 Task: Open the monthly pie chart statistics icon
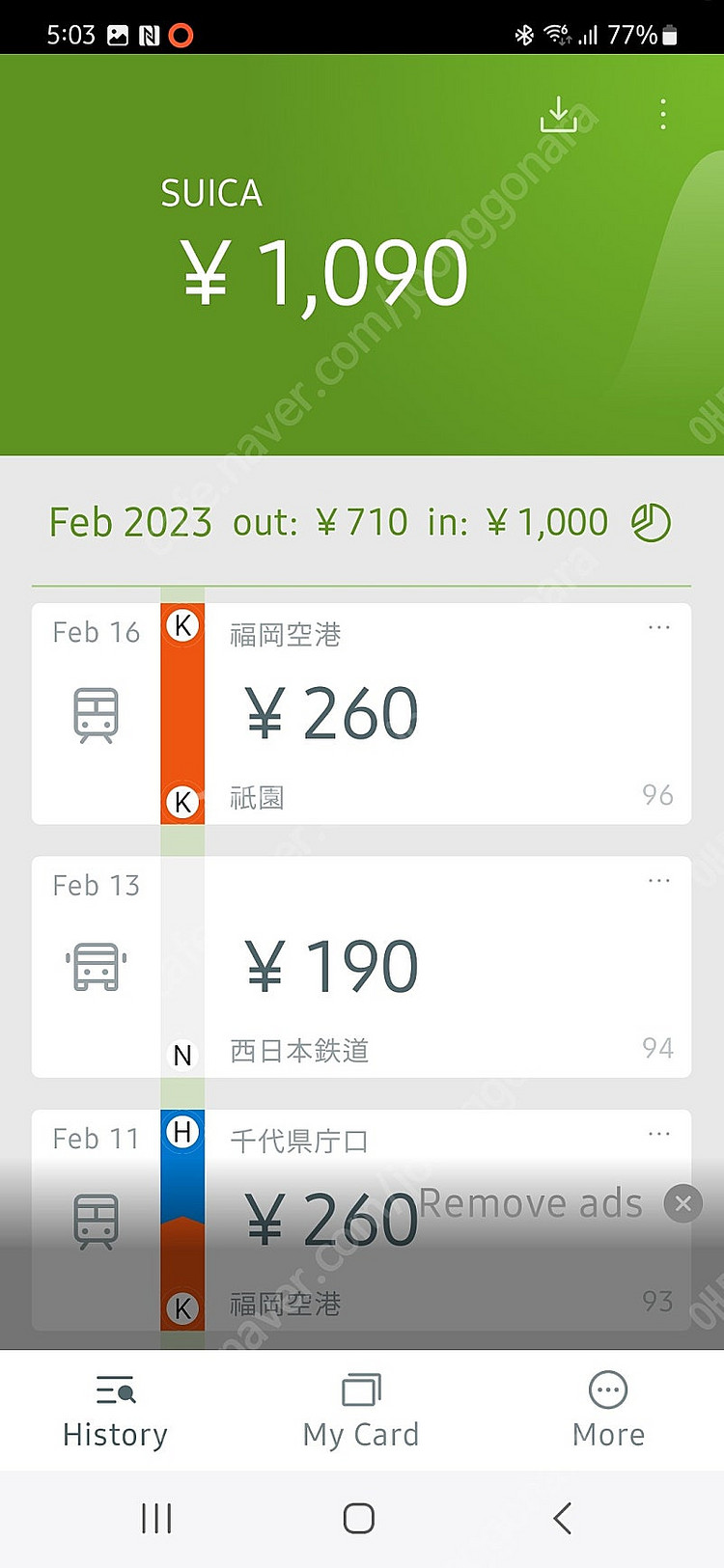point(651,522)
